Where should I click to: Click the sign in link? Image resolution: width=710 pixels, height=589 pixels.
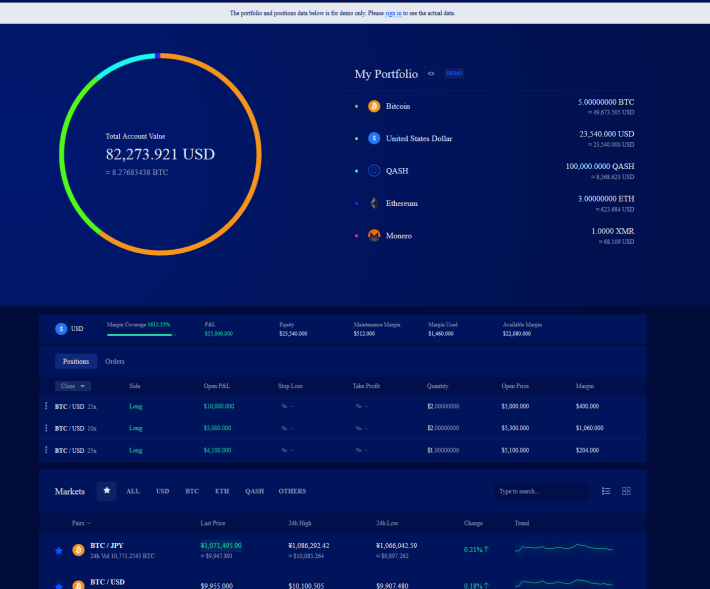[x=393, y=13]
